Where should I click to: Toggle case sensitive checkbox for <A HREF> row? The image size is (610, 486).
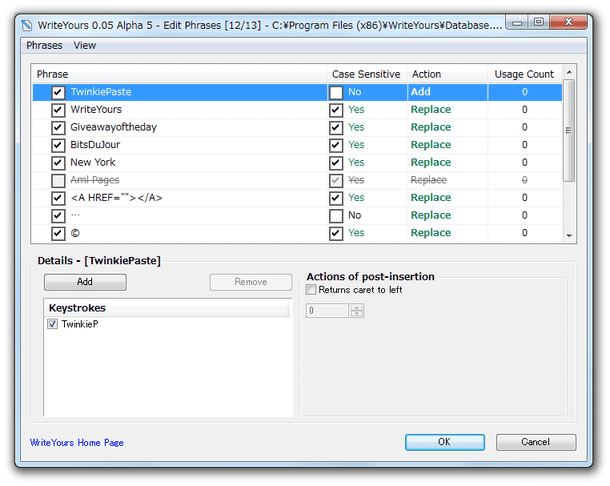pyautogui.click(x=336, y=198)
